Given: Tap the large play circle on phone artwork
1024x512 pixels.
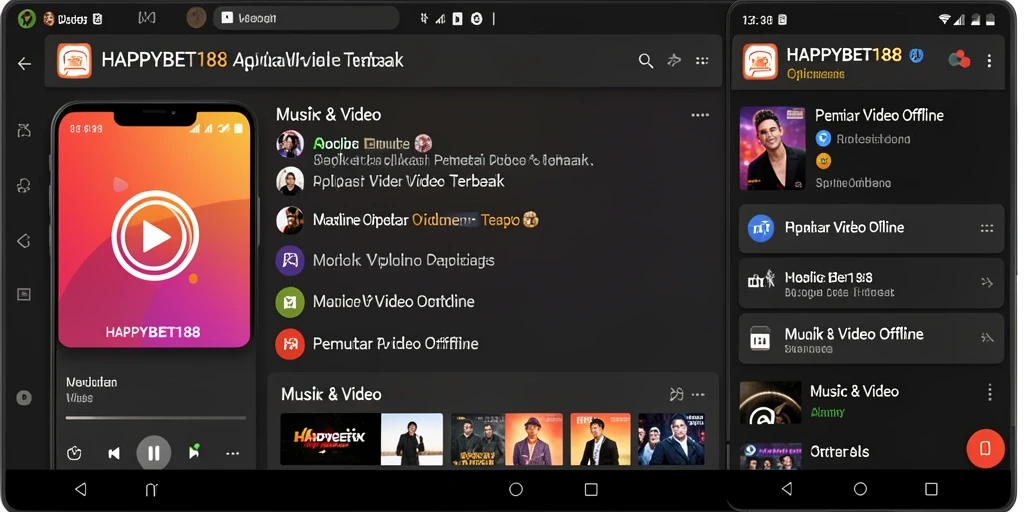Looking at the screenshot, I should [x=155, y=236].
